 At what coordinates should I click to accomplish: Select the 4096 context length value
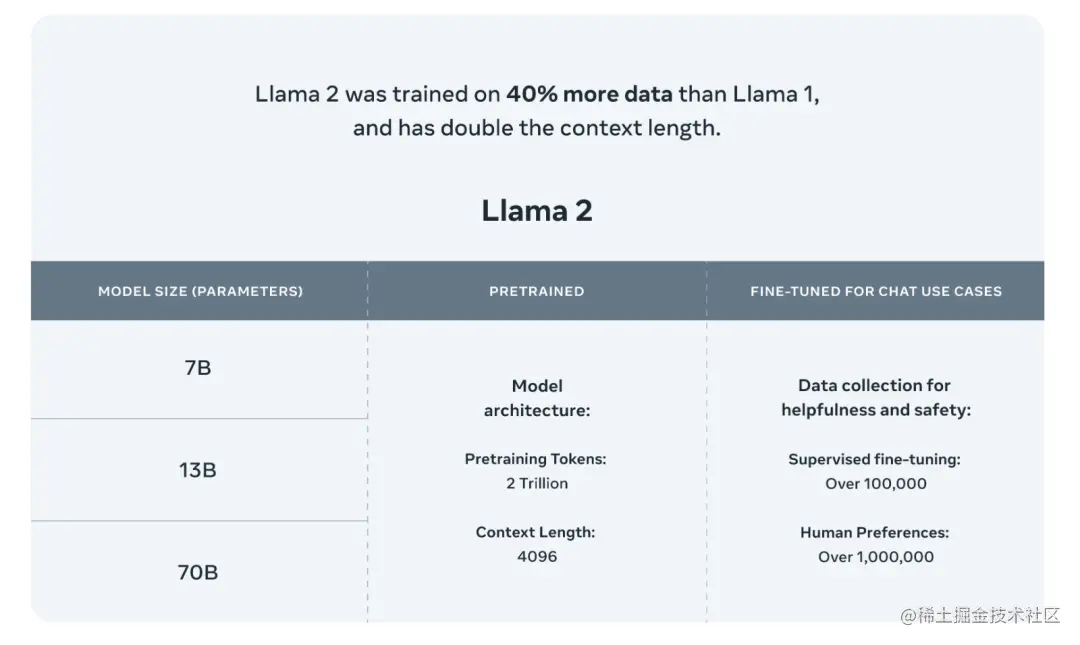537,556
